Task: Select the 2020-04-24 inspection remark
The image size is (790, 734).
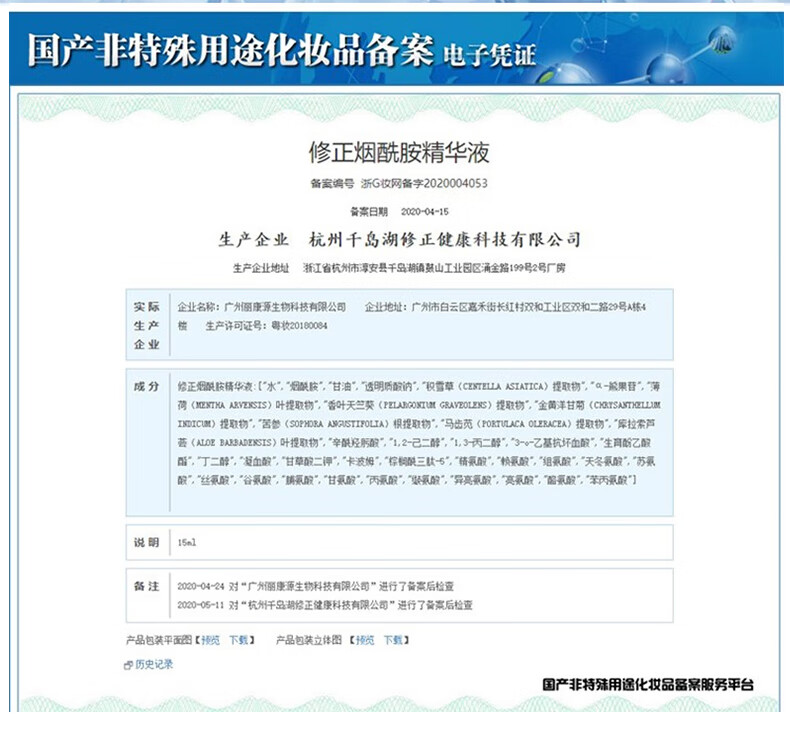Action: 315,586
